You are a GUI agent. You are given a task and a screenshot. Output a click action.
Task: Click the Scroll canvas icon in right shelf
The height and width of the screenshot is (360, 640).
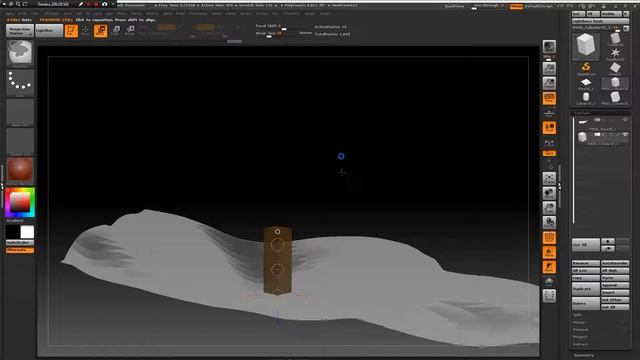tap(549, 68)
